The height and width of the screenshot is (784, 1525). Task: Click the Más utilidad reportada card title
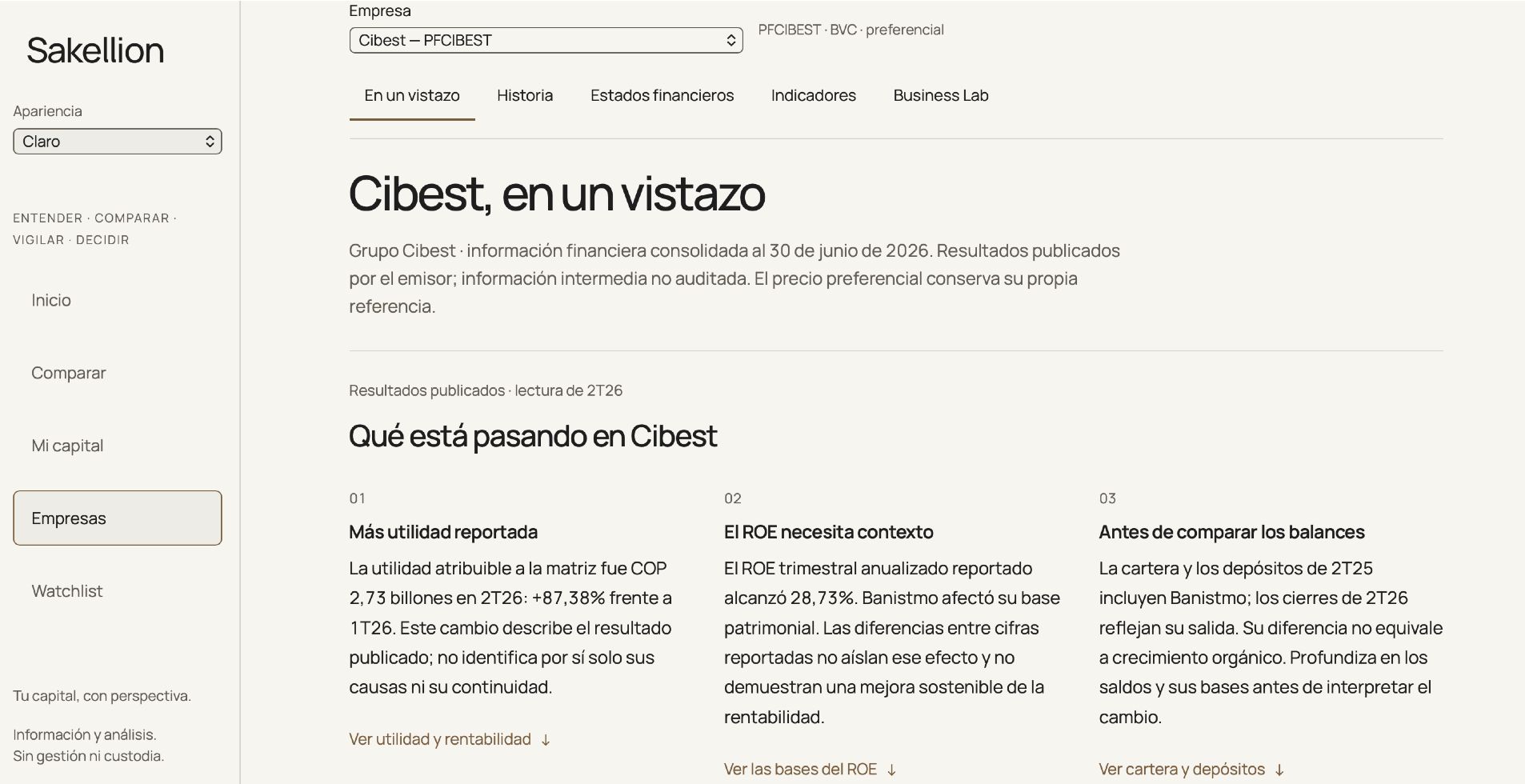coord(443,532)
